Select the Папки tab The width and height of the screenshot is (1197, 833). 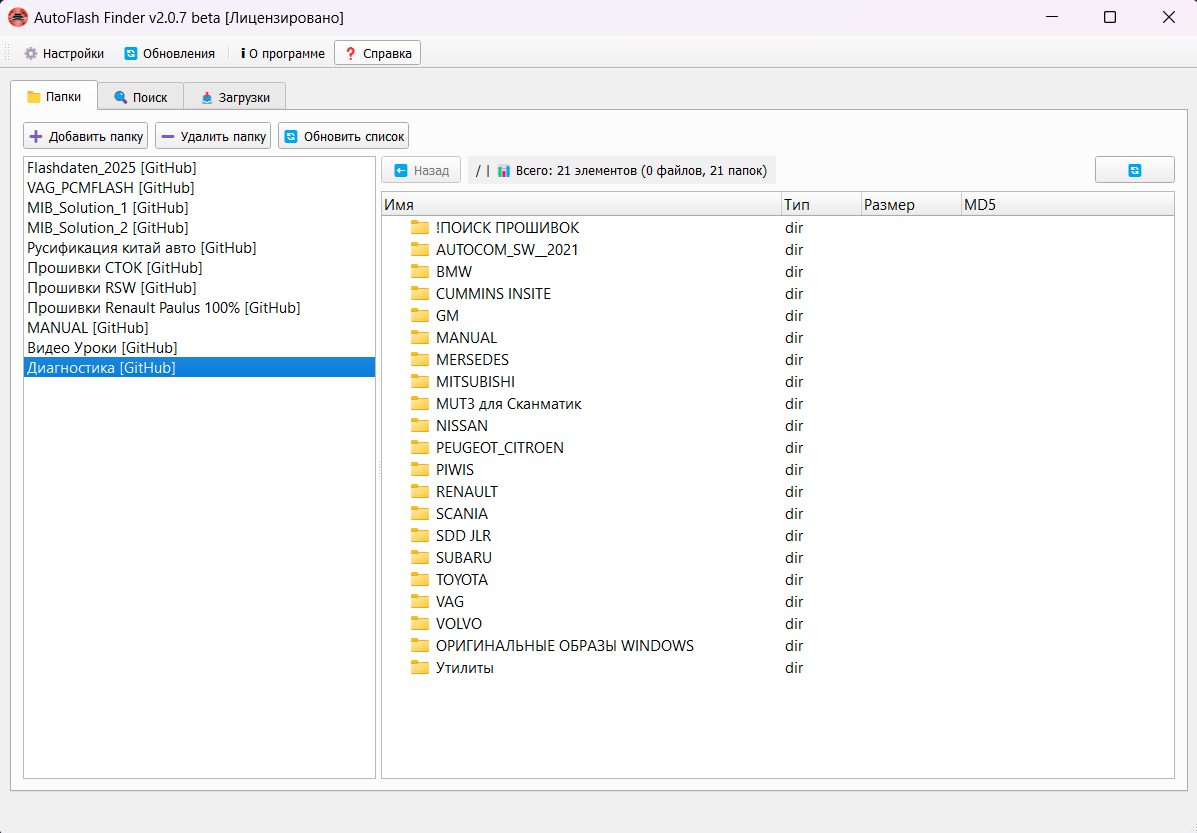(54, 97)
